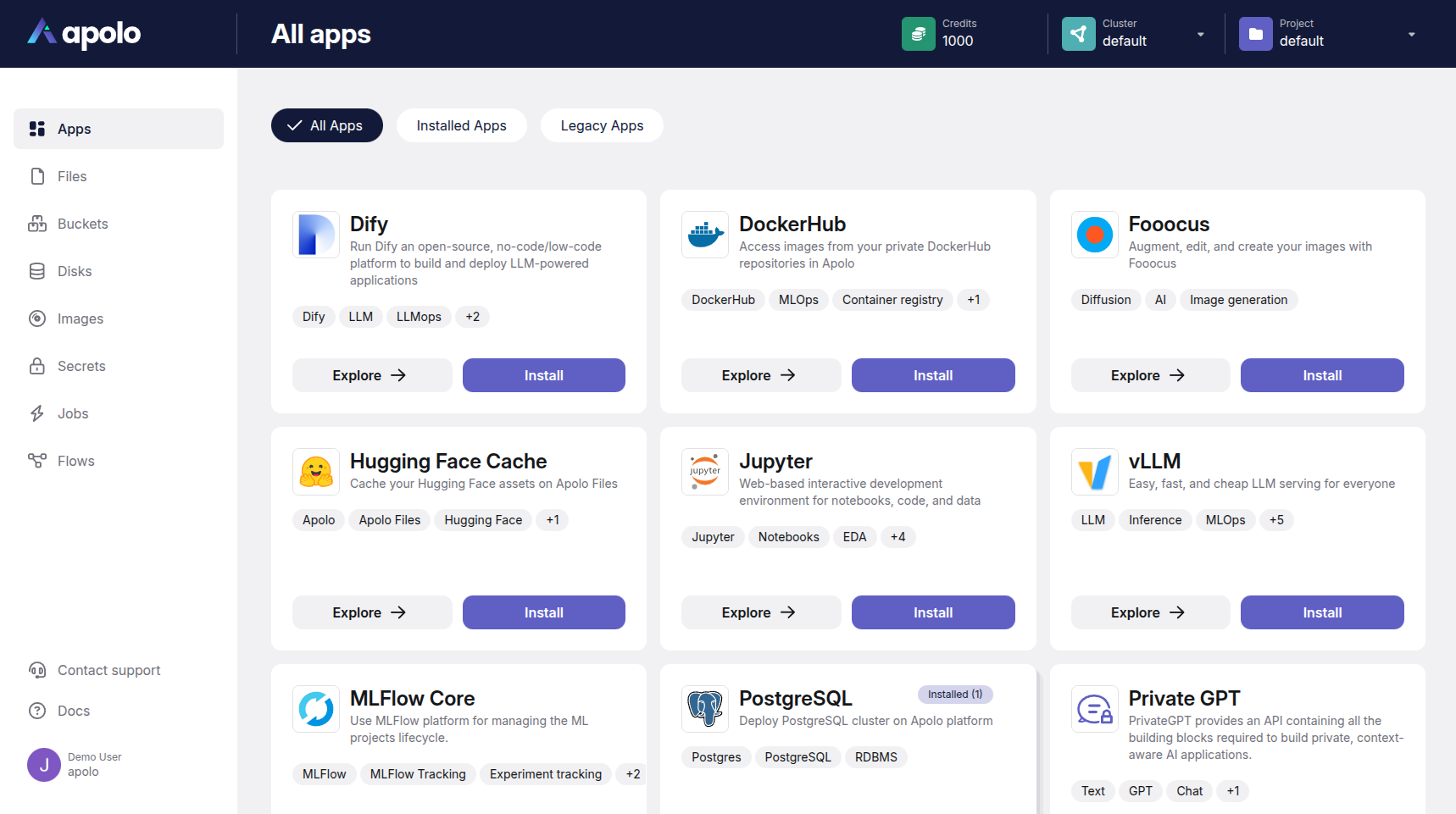Click the Jupyter app logo
The image size is (1456, 814).
coord(705,472)
